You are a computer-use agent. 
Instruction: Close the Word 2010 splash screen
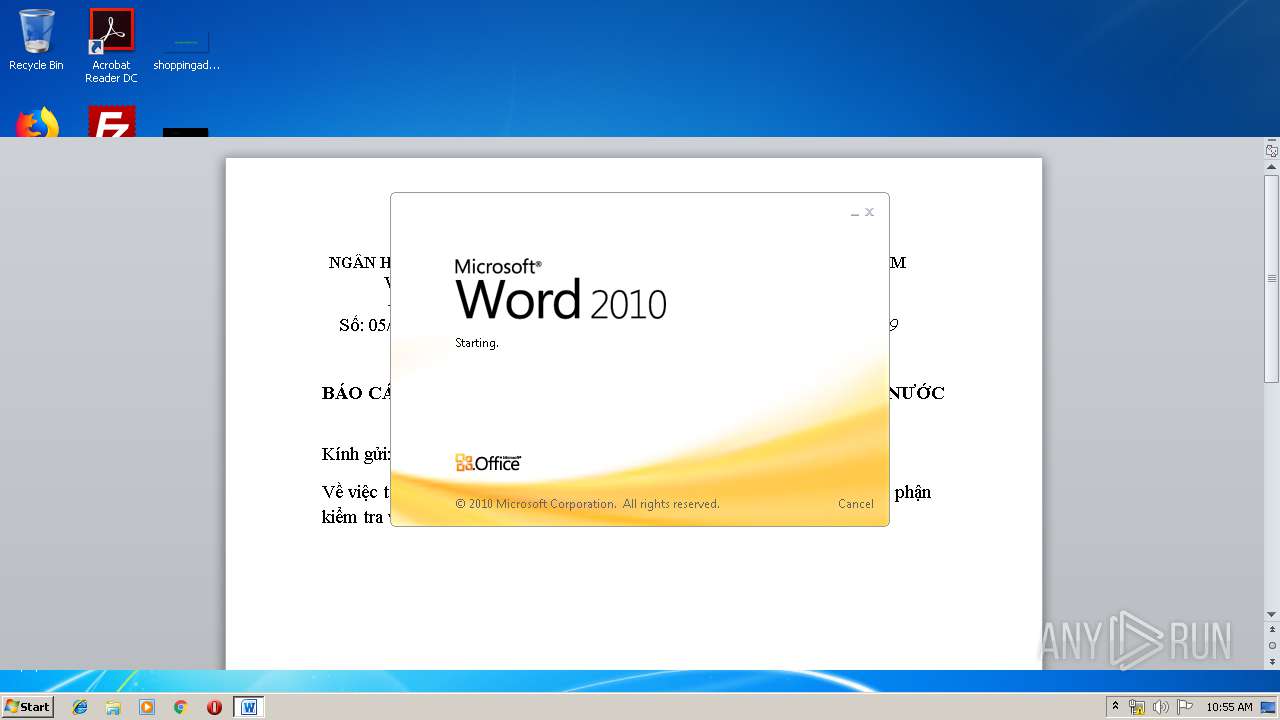[x=870, y=212]
